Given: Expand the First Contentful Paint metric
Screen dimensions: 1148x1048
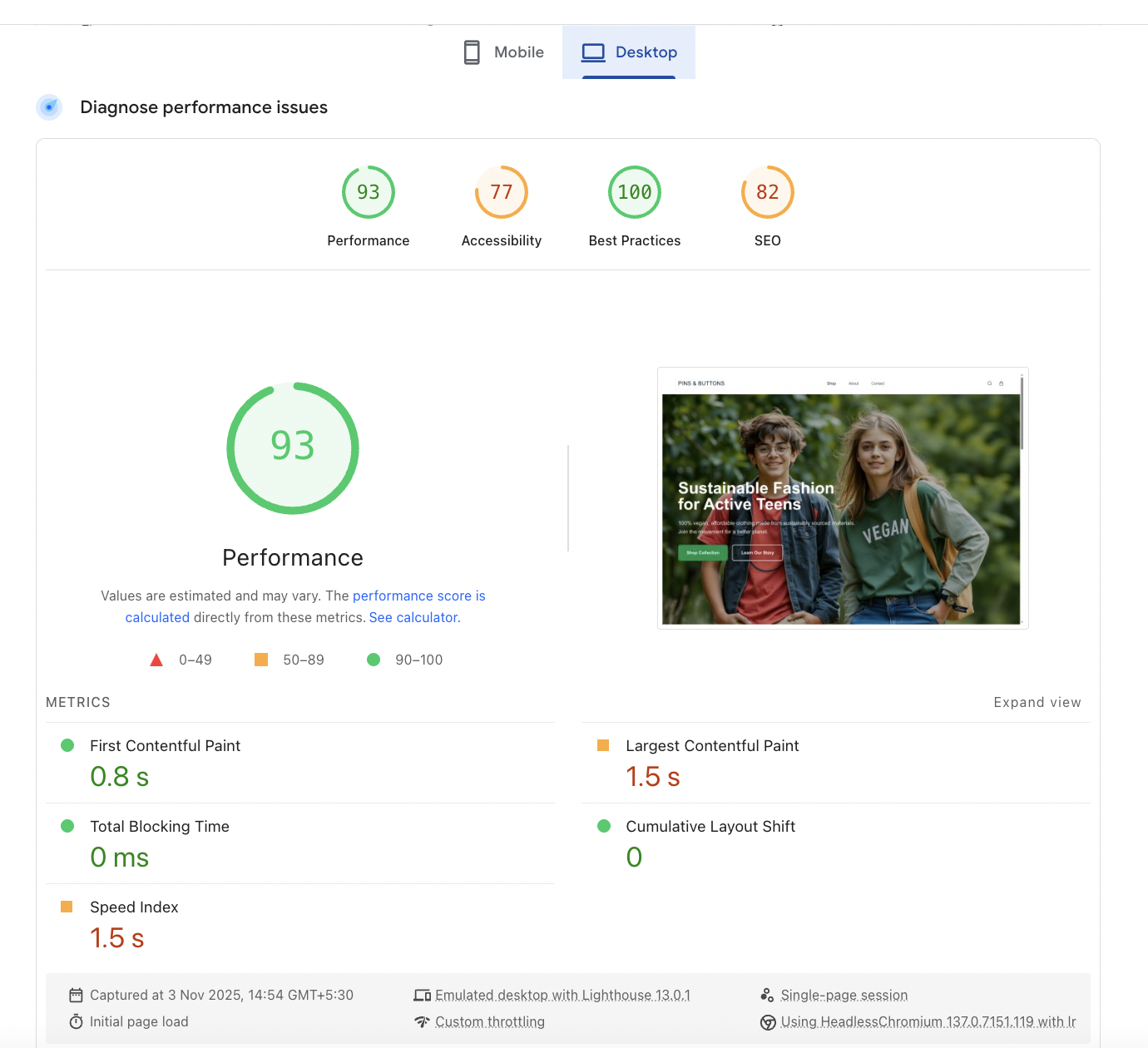Looking at the screenshot, I should (165, 746).
